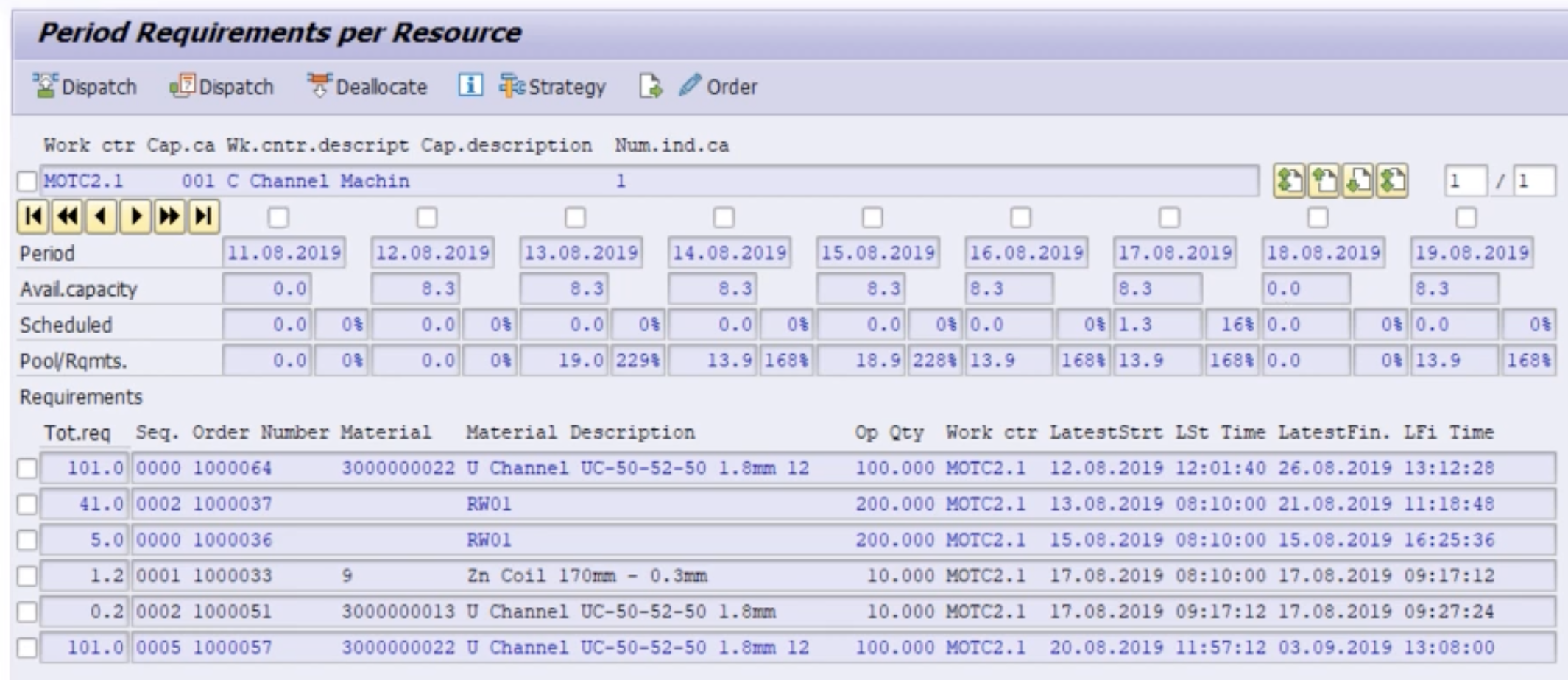Click latest start time 12:01:40

click(x=1221, y=468)
